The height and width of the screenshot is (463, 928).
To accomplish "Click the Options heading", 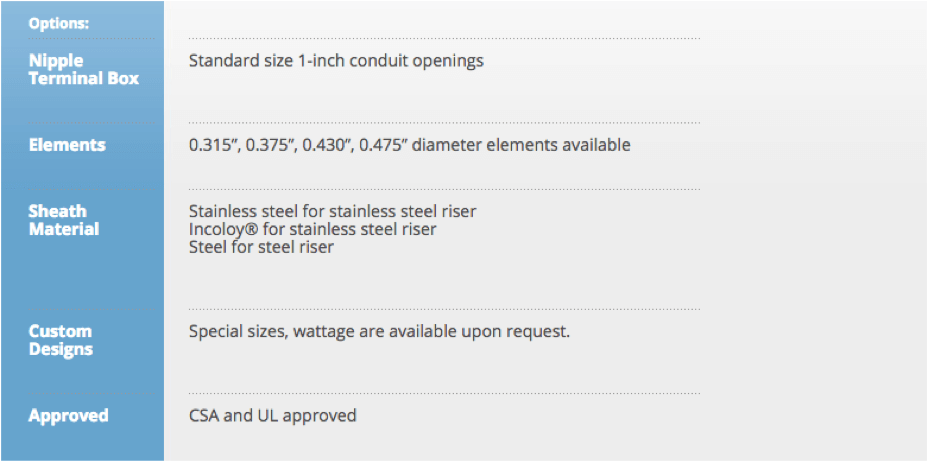I will click(57, 22).
